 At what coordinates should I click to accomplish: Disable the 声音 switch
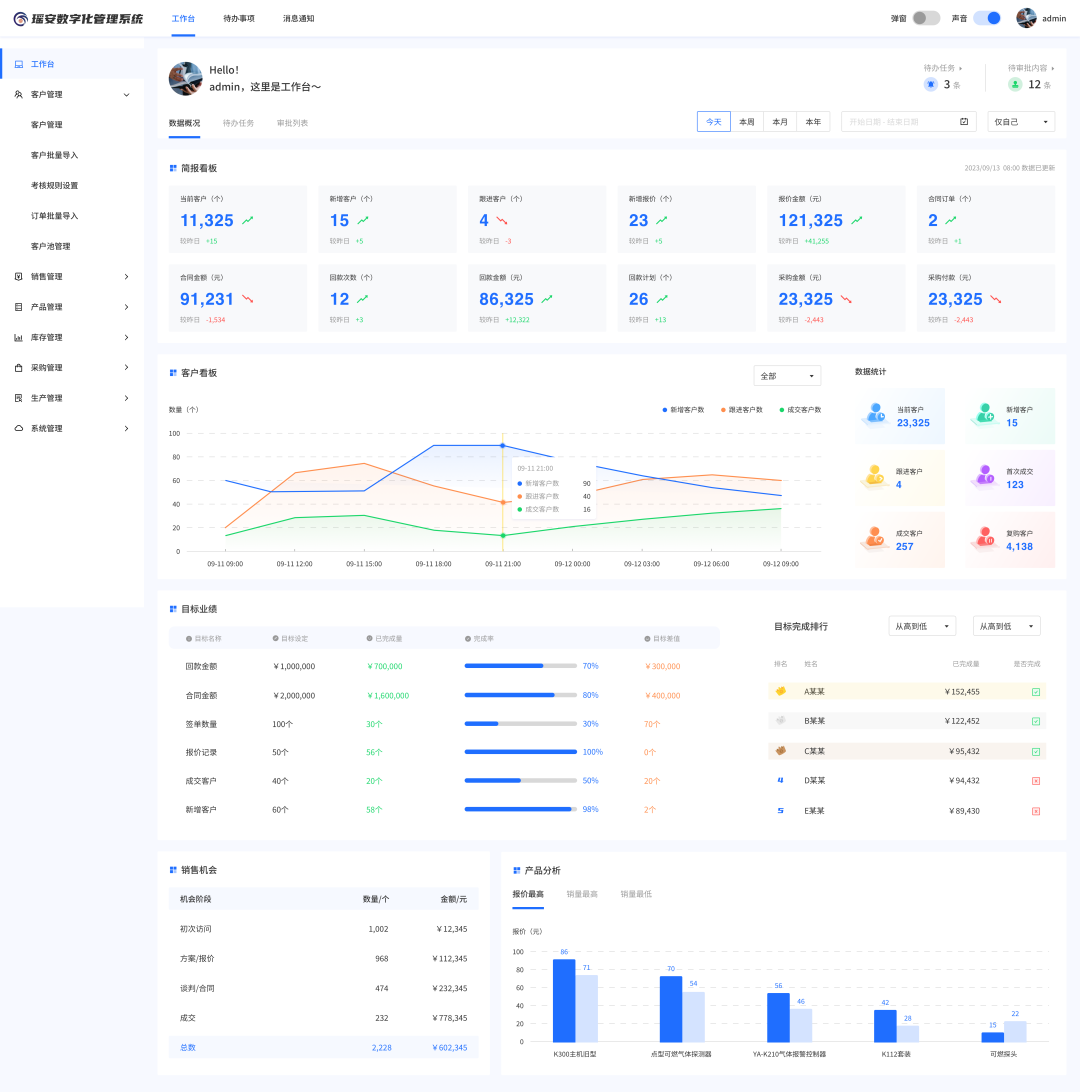pos(987,18)
